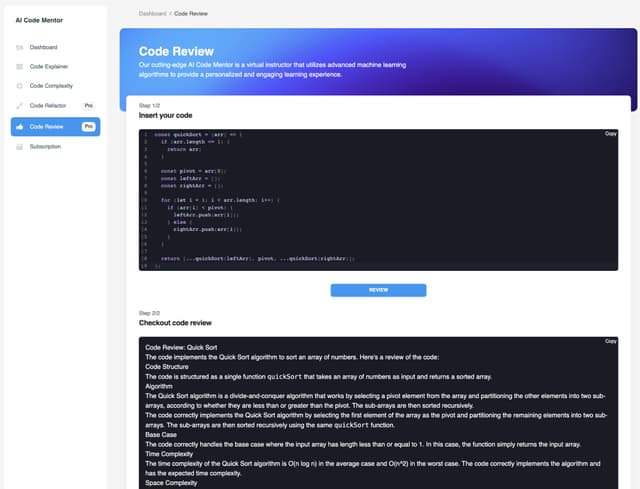Open Subscription via its sidebar icon

click(19, 146)
